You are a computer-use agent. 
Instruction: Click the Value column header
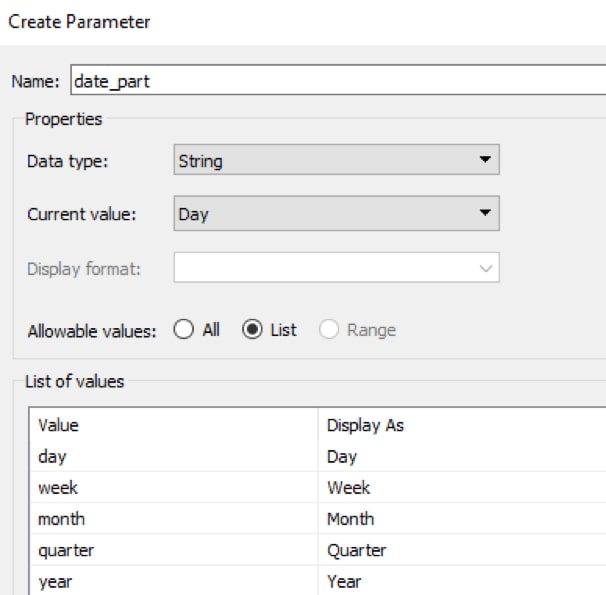point(172,425)
